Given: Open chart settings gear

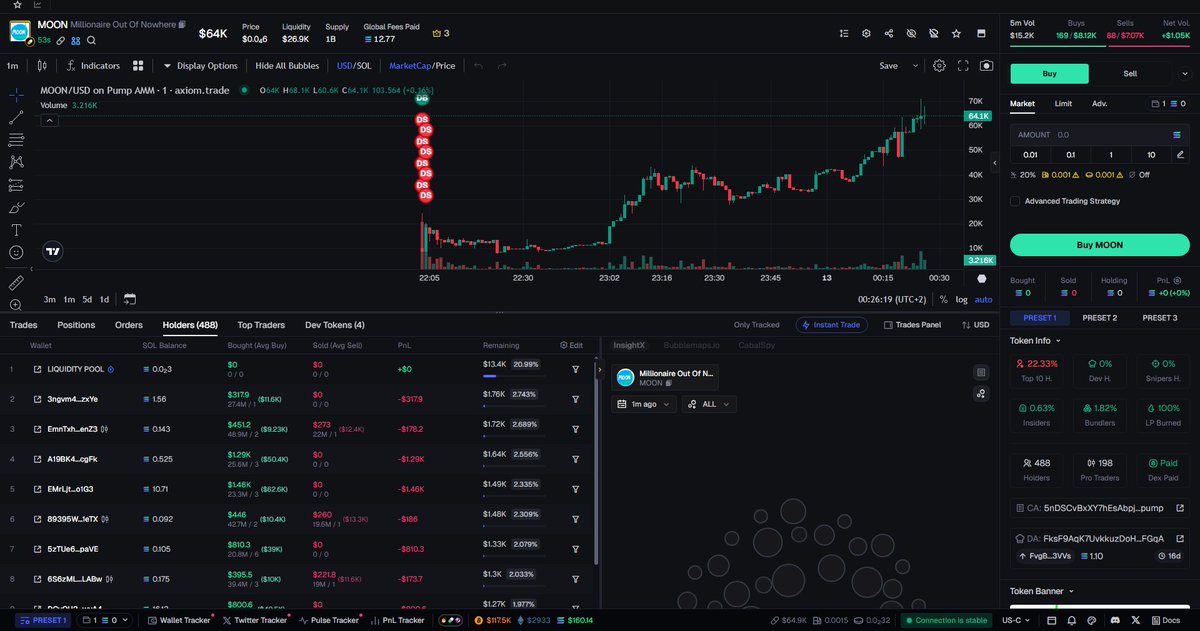Looking at the screenshot, I should pos(939,66).
